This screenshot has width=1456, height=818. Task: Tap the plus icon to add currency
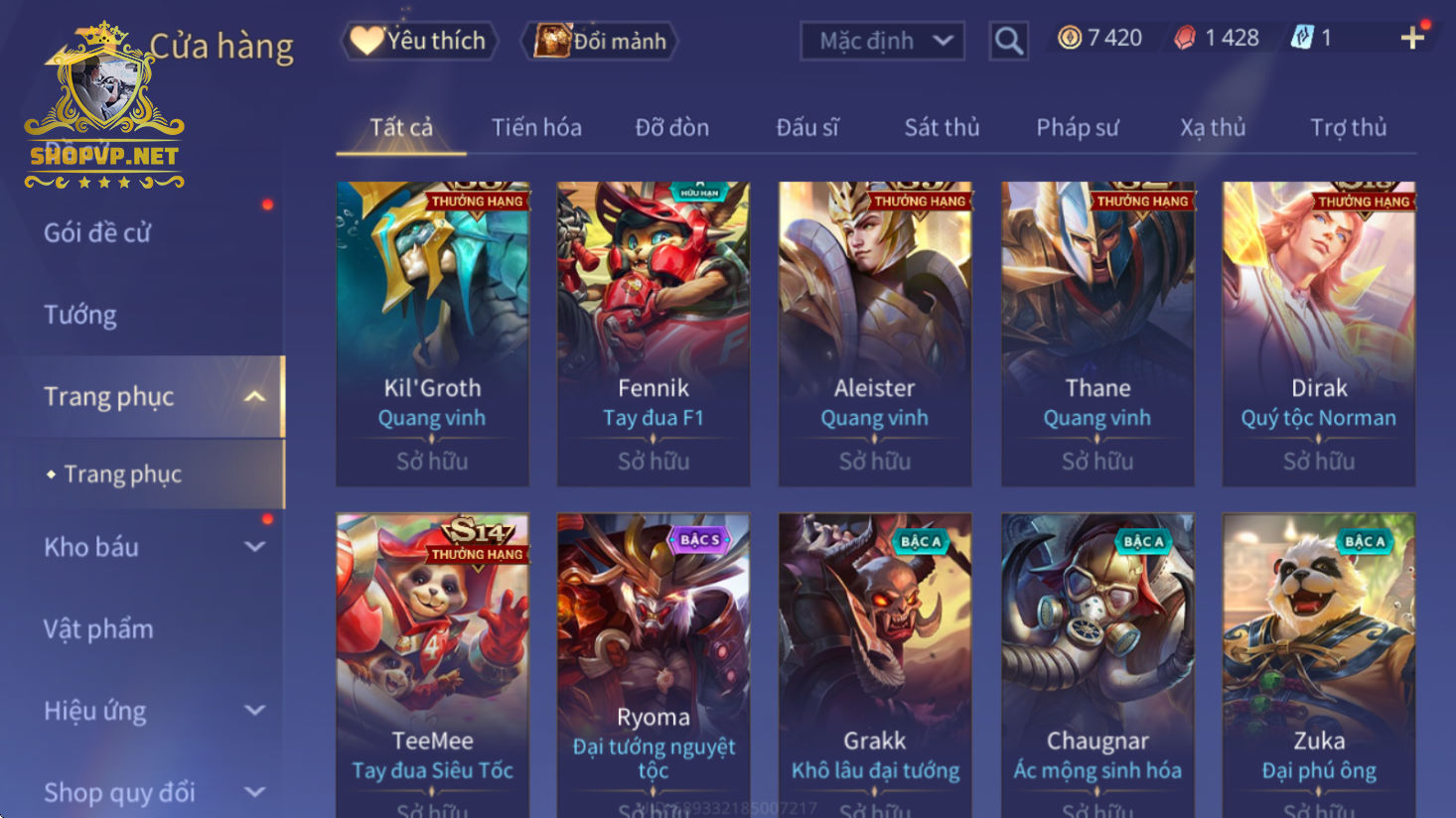1411,39
